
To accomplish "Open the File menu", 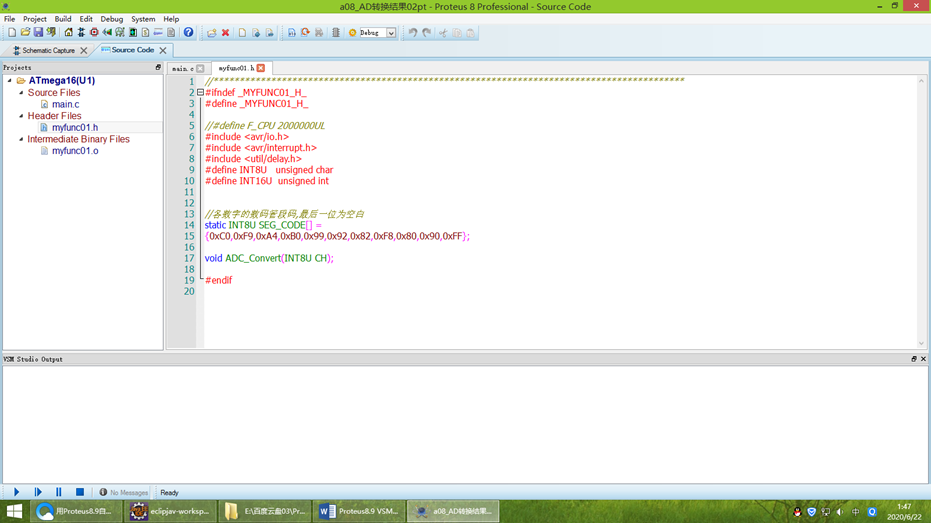I will coord(10,19).
